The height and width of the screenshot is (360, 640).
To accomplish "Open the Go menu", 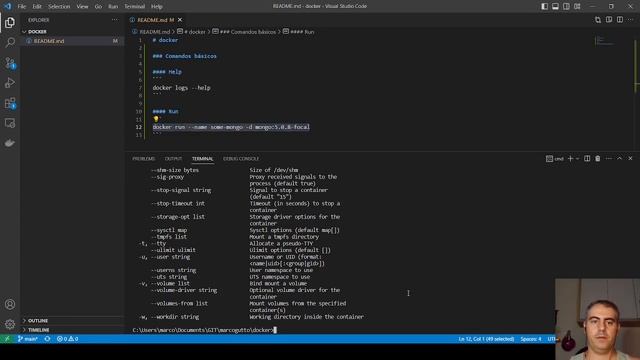I will 98,7.
